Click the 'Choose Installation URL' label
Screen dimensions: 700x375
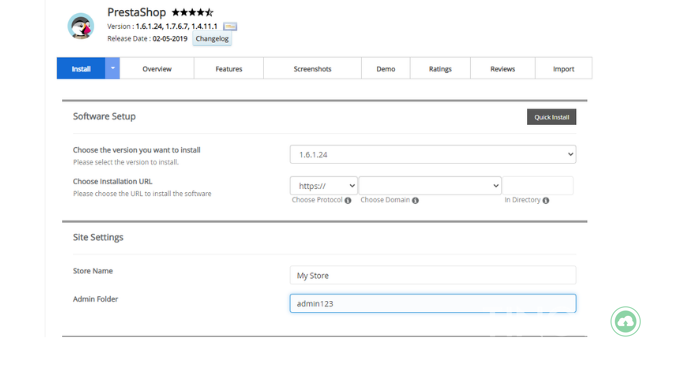coord(112,181)
